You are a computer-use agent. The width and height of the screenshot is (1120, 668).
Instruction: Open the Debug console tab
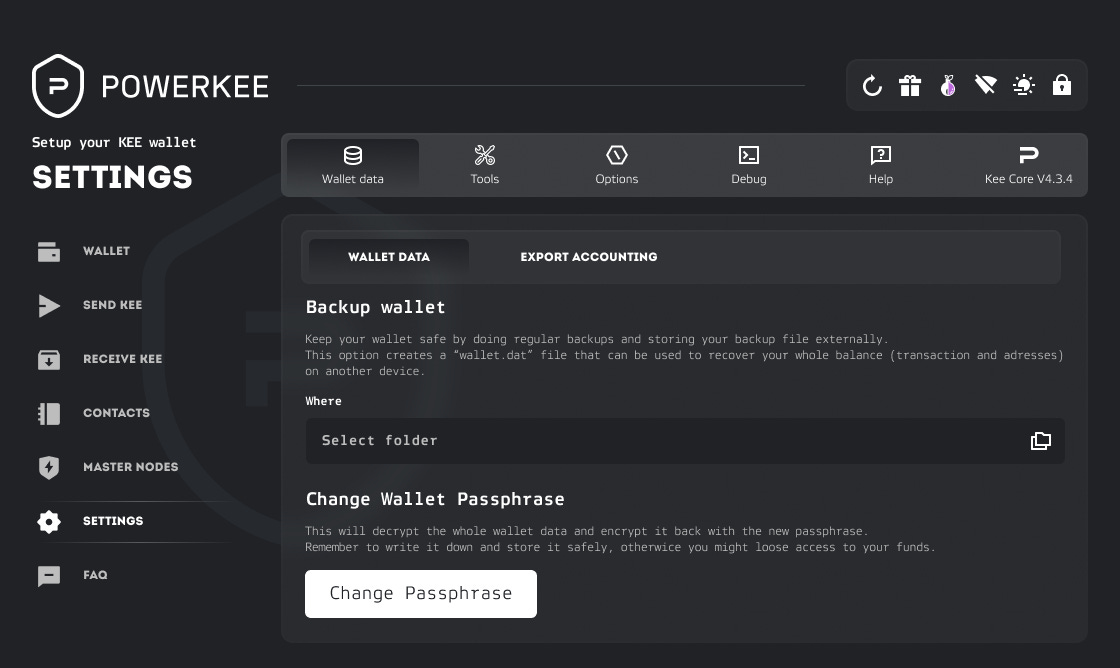pos(749,165)
